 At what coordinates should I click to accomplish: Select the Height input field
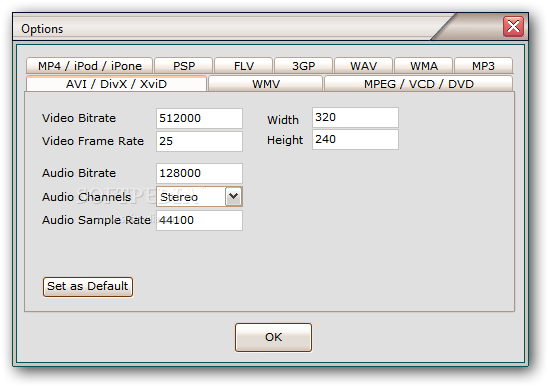pyautogui.click(x=355, y=139)
